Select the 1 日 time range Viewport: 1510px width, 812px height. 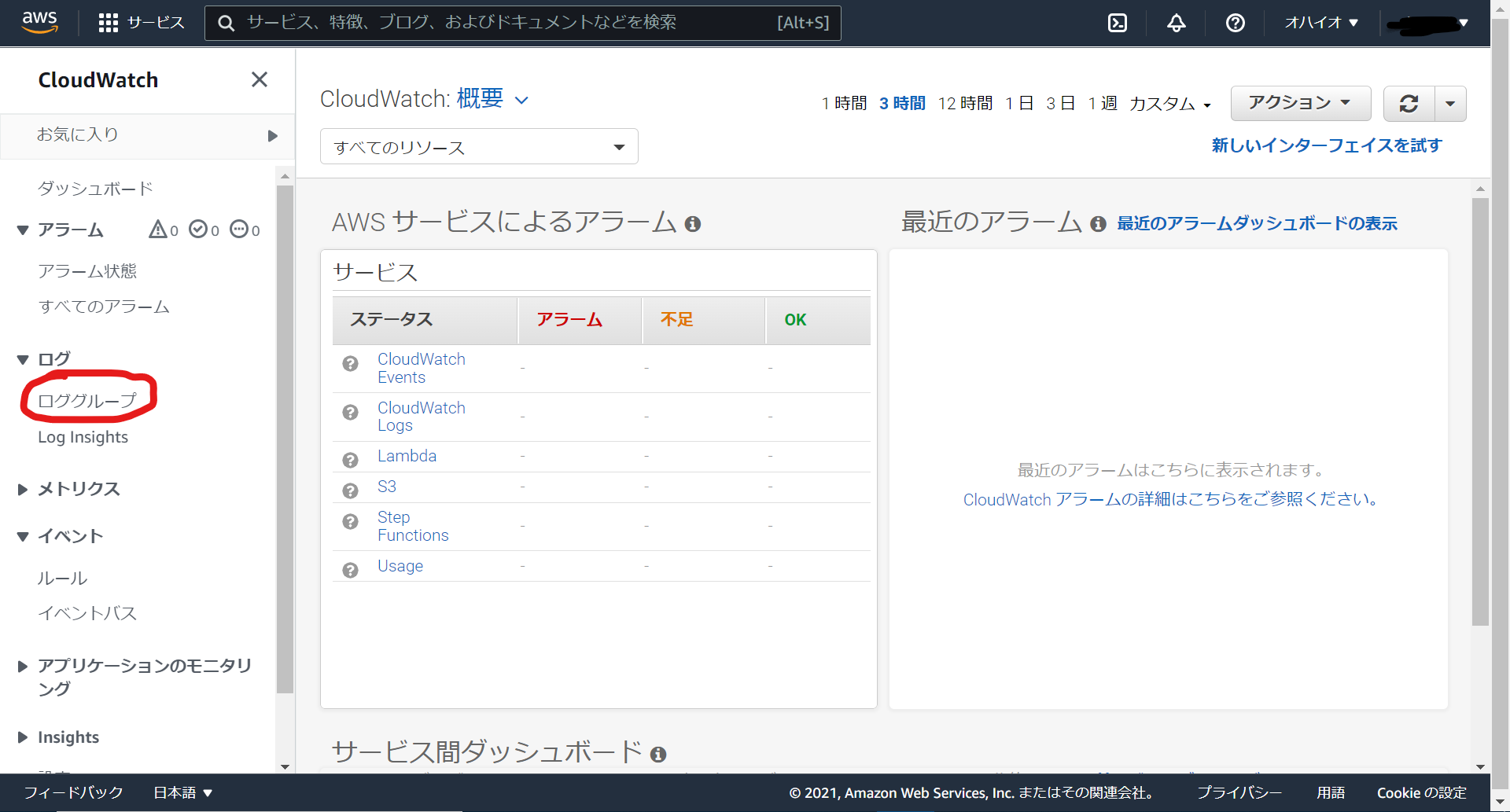tap(1019, 104)
